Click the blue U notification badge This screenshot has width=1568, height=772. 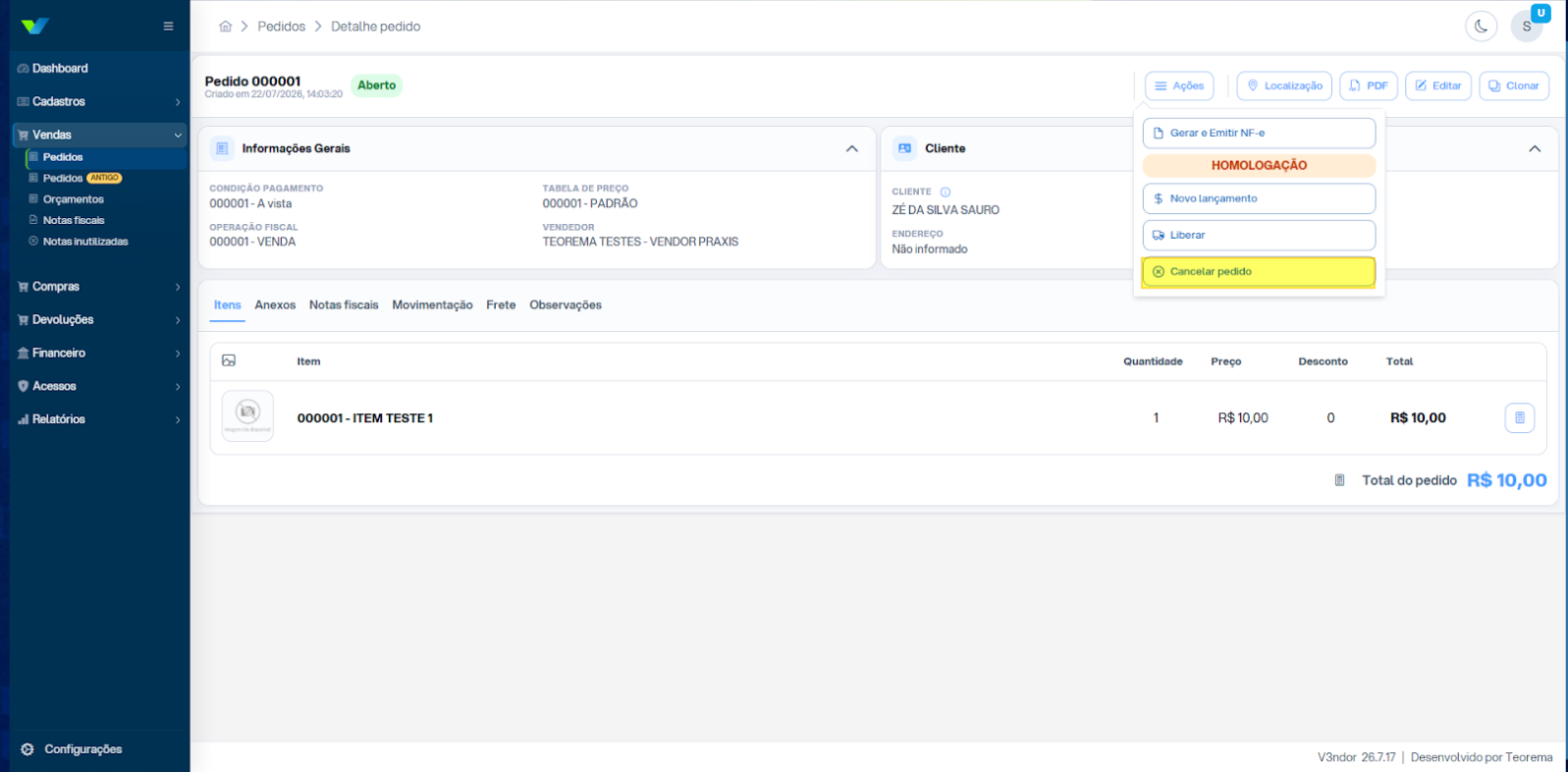(1541, 13)
